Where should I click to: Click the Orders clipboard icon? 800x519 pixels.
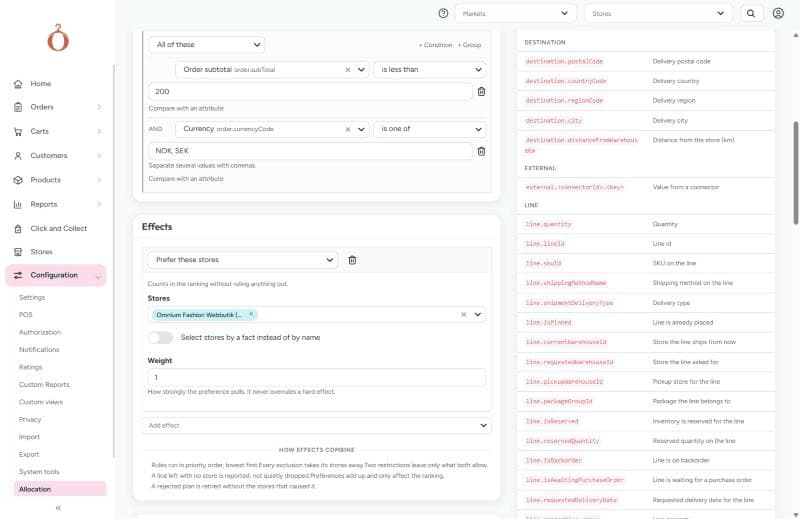[x=18, y=107]
